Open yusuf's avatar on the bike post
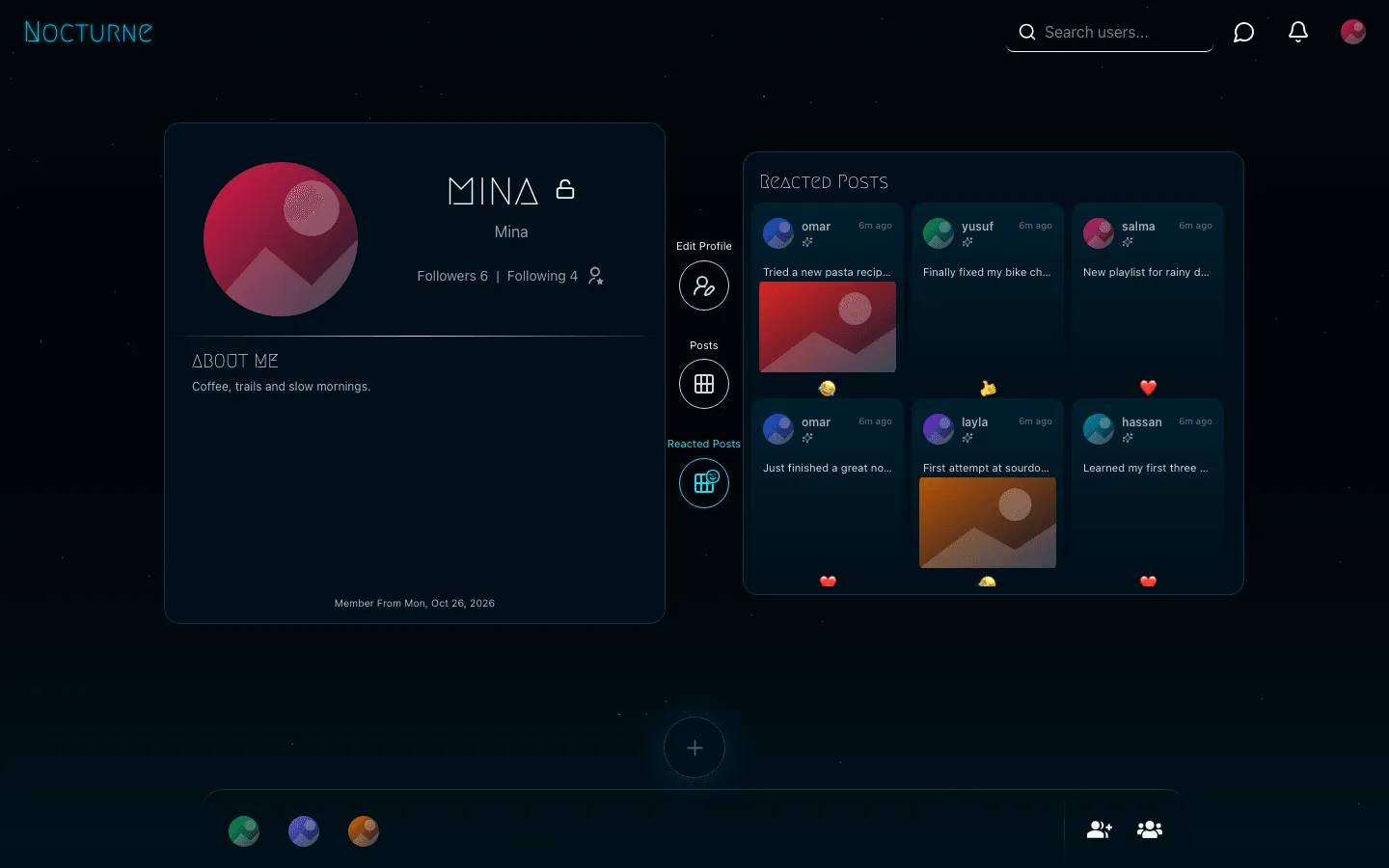 [x=939, y=233]
